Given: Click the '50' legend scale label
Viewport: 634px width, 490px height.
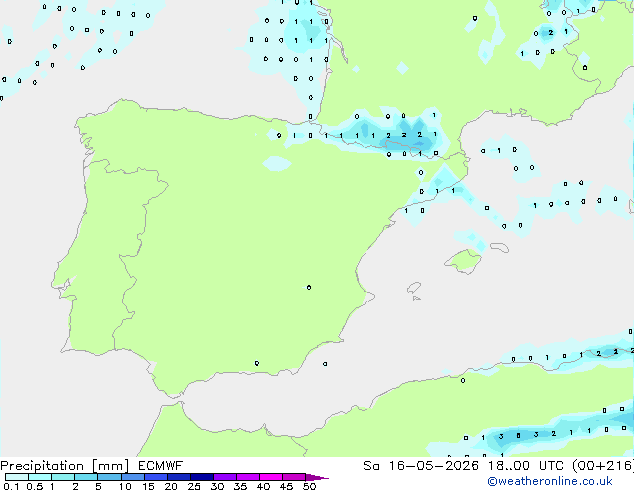Looking at the screenshot, I should click(x=309, y=486).
